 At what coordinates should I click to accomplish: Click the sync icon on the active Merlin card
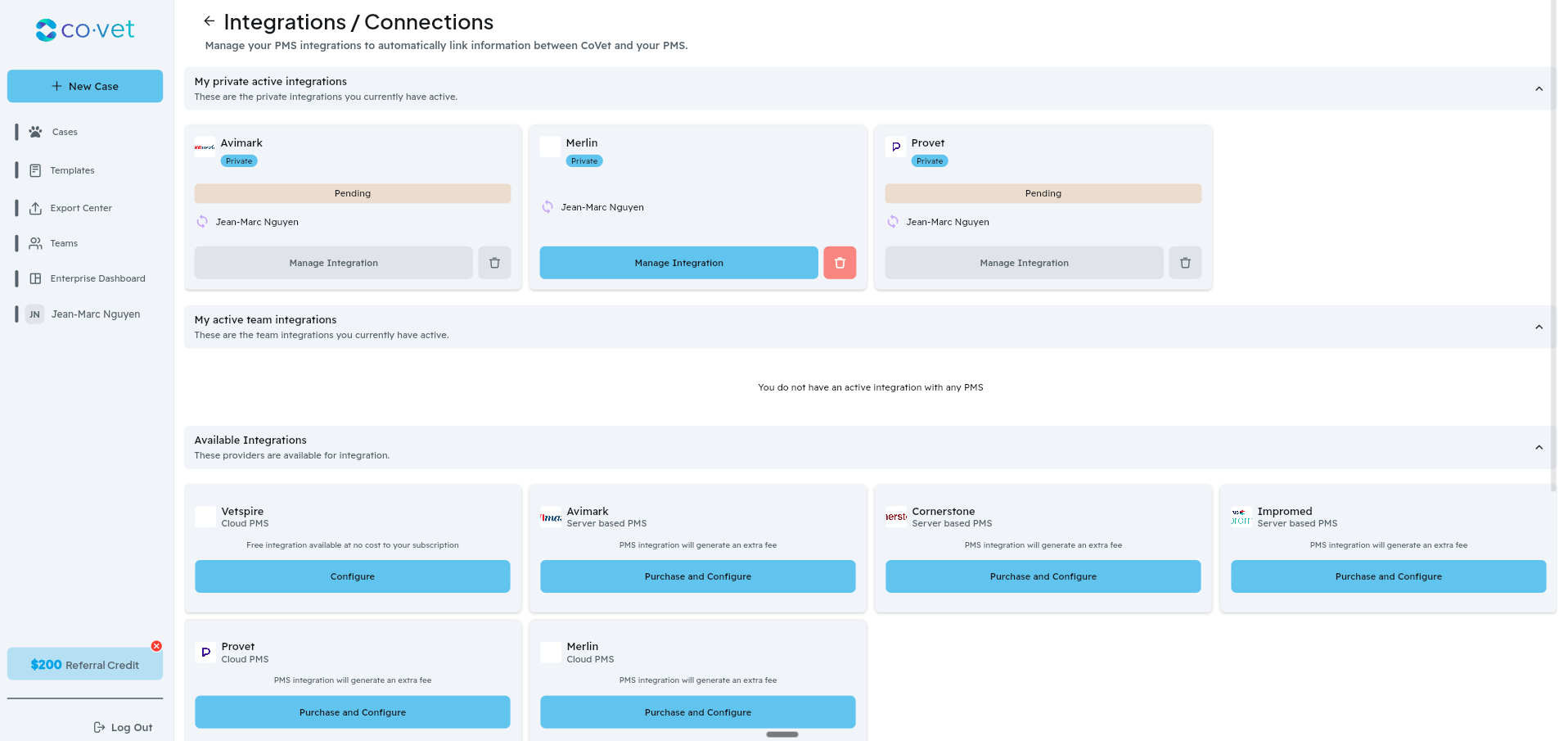547,207
